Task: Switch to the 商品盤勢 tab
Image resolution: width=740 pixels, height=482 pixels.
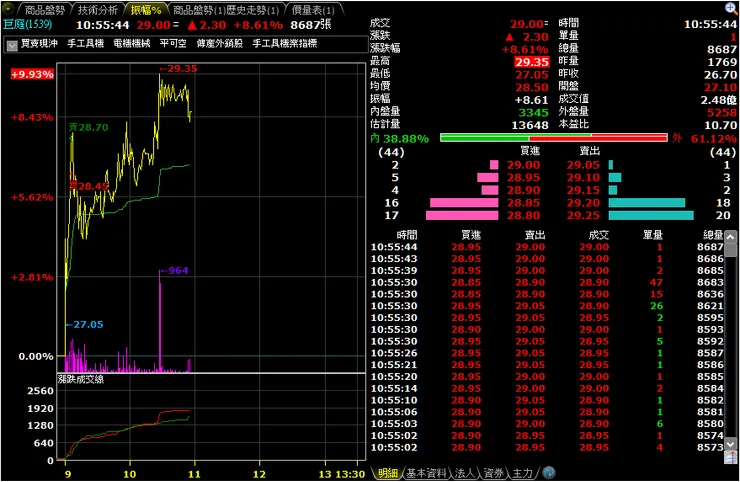Action: pos(44,9)
